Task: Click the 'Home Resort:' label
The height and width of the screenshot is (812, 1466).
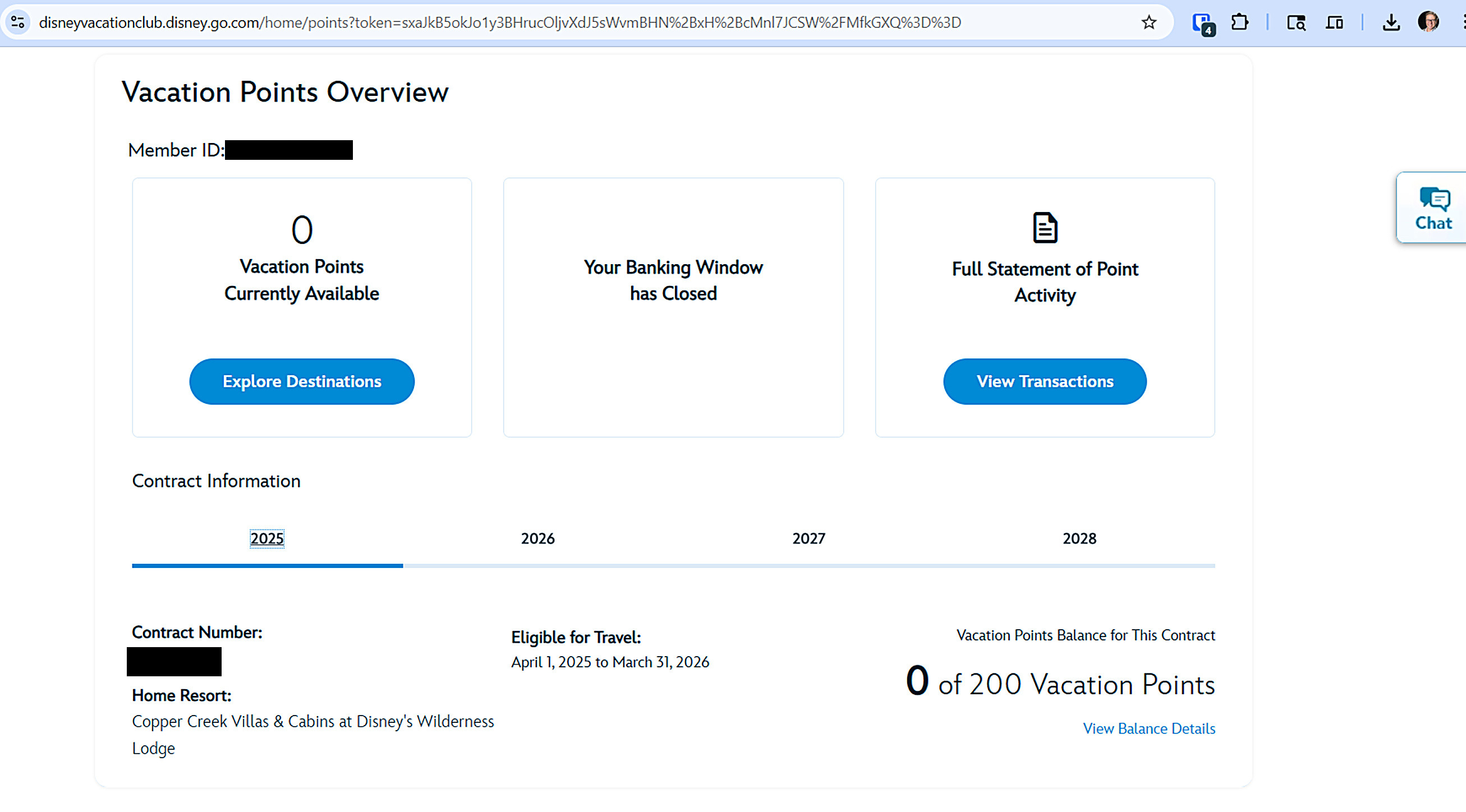Action: point(182,695)
